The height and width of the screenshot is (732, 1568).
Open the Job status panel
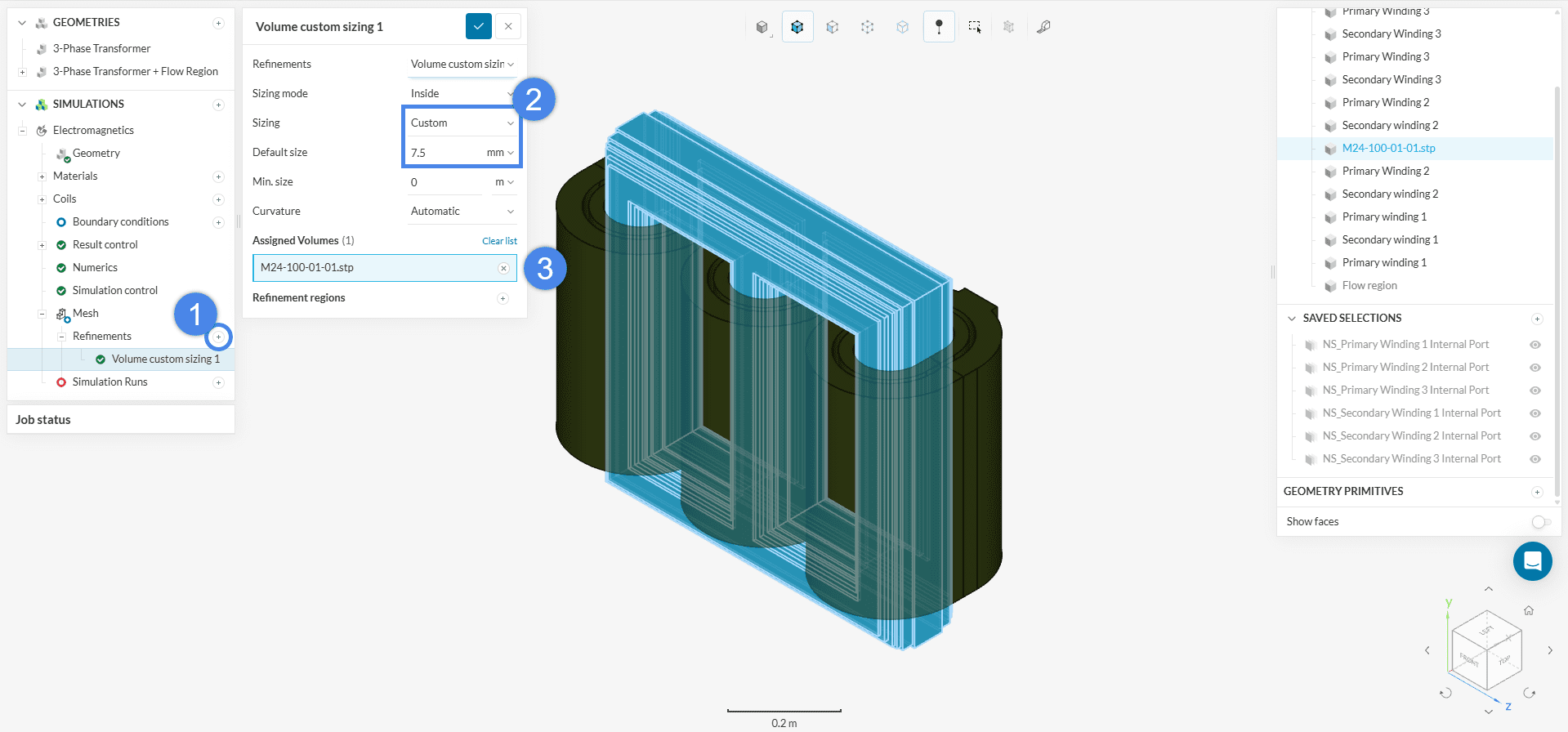pyautogui.click(x=43, y=420)
